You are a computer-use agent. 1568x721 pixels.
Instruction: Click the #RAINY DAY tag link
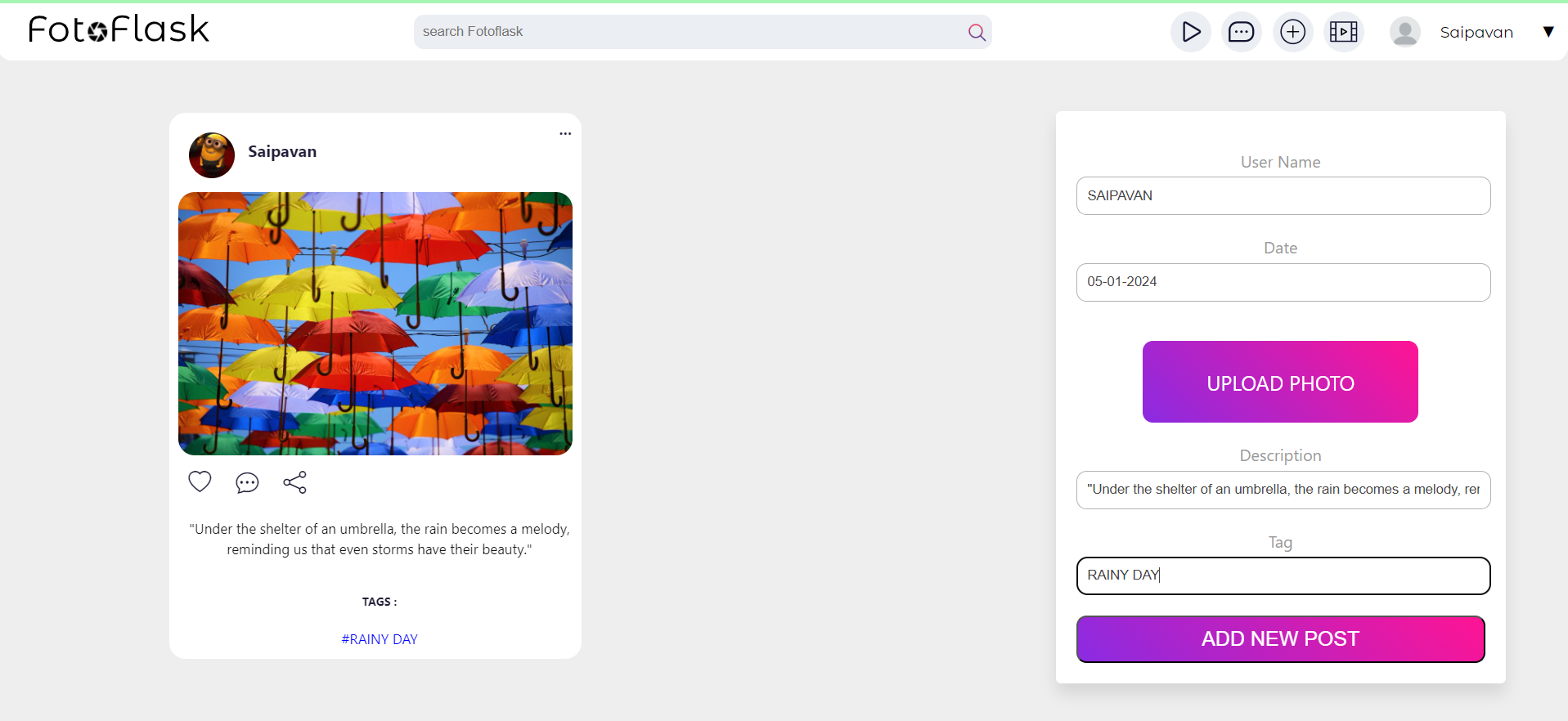tap(380, 639)
